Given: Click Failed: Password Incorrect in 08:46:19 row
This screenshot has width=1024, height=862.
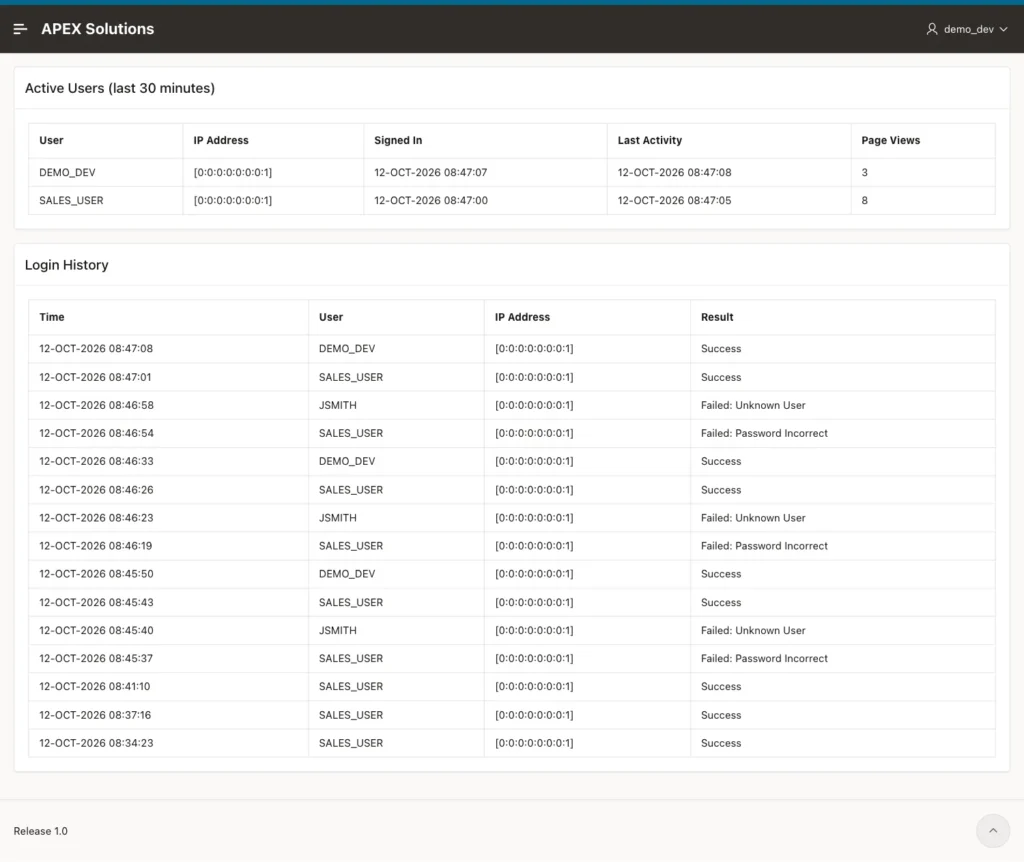Looking at the screenshot, I should [764, 546].
